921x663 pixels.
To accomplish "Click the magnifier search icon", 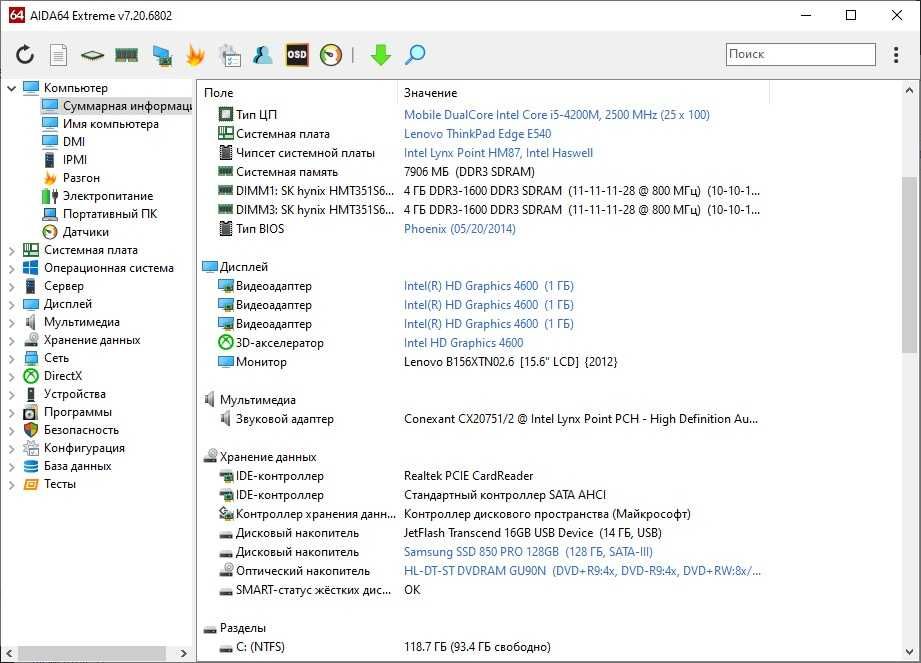I will point(415,55).
